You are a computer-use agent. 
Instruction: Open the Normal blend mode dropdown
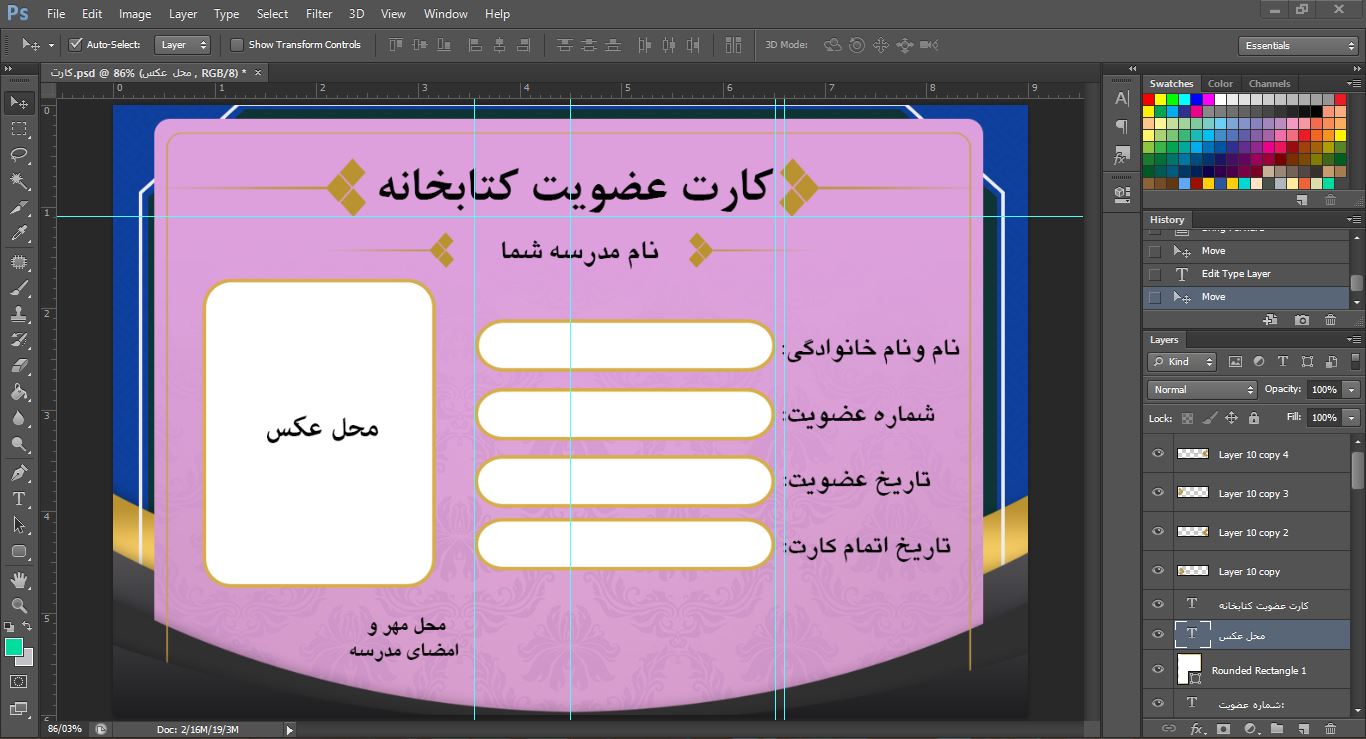pyautogui.click(x=1202, y=390)
